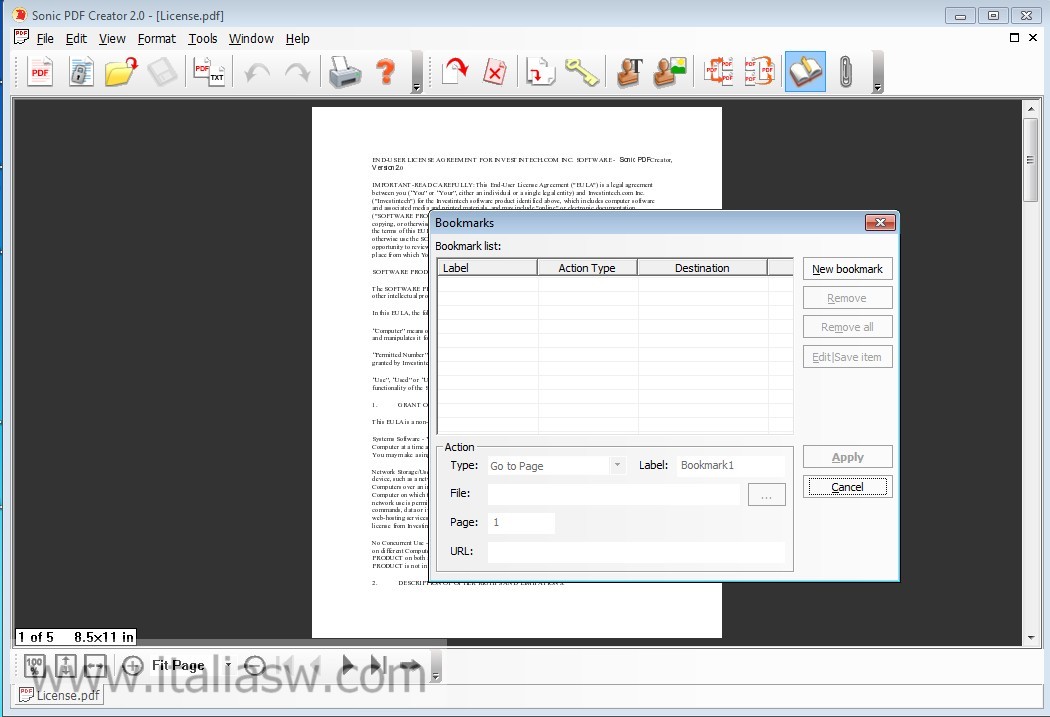Click the open folder toolbar icon
The height and width of the screenshot is (717, 1050).
point(121,72)
